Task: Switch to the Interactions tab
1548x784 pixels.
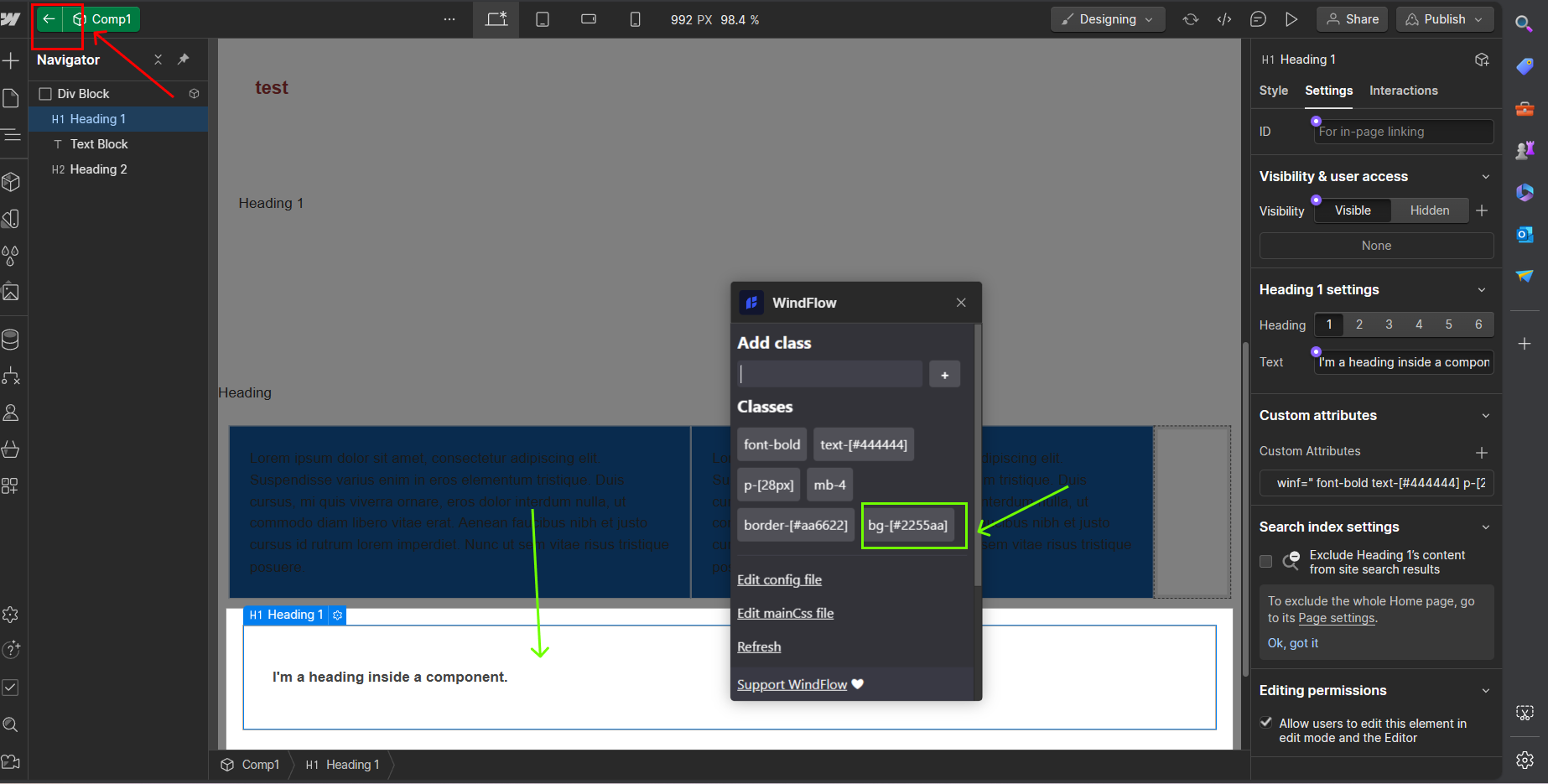Action: [x=1403, y=91]
